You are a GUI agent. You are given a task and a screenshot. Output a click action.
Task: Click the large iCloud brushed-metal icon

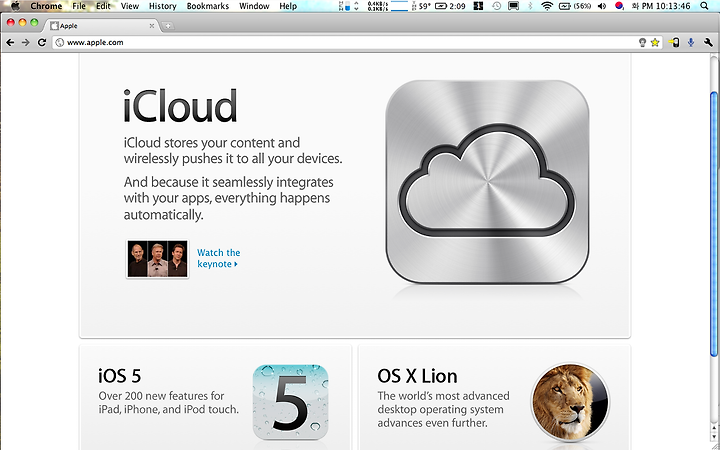click(x=487, y=182)
